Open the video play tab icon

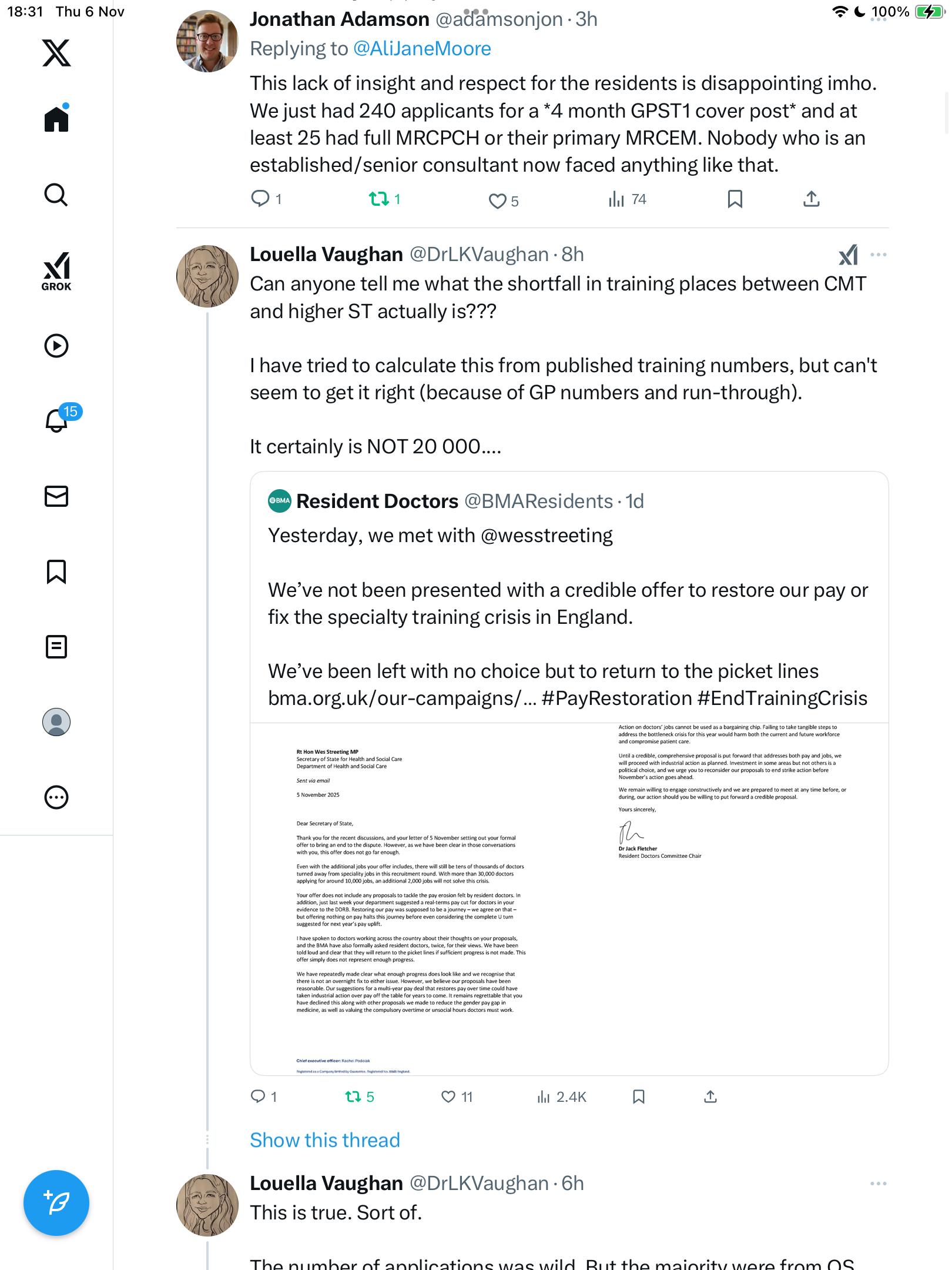pos(56,346)
